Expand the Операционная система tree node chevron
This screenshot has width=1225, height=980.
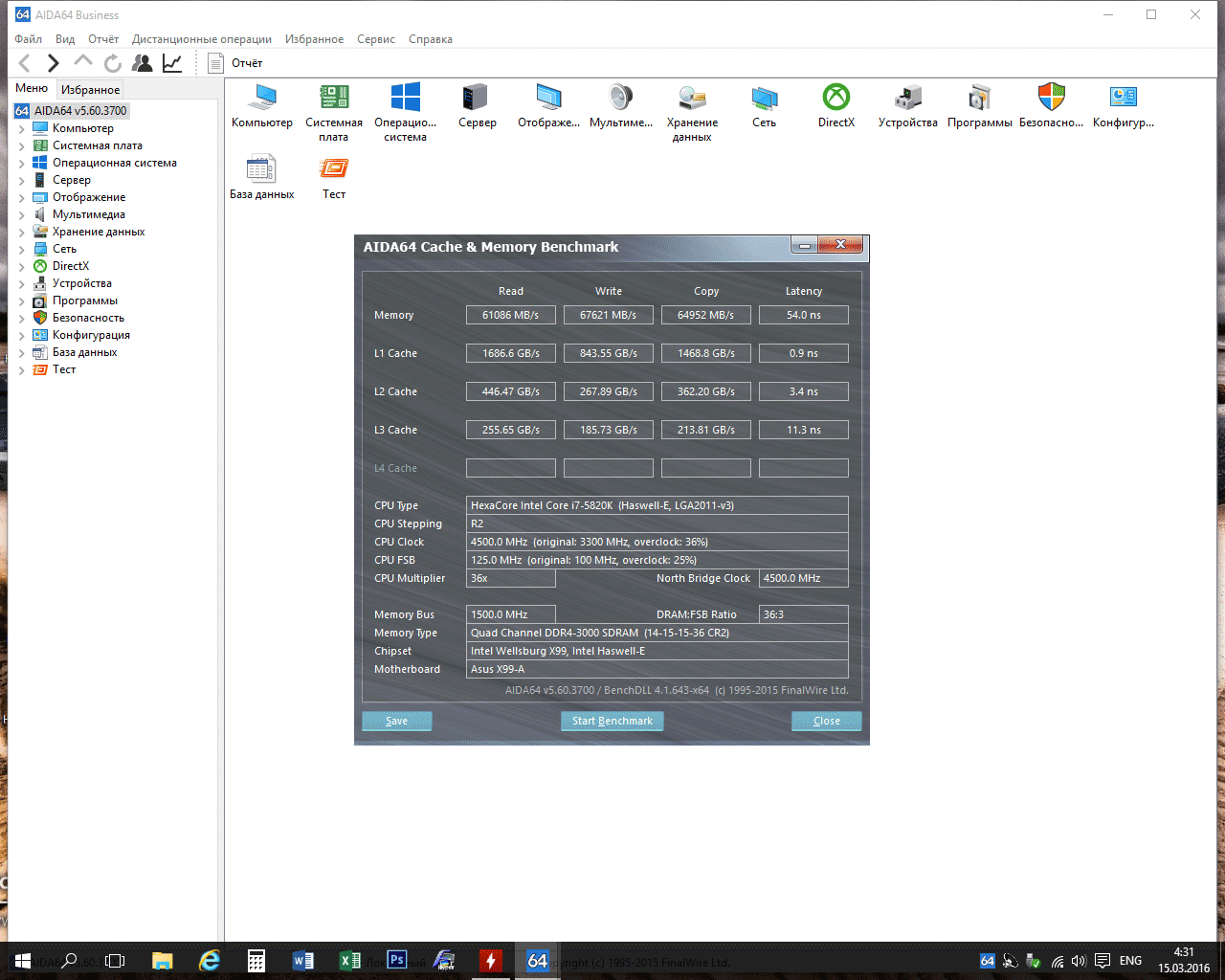pyautogui.click(x=22, y=163)
